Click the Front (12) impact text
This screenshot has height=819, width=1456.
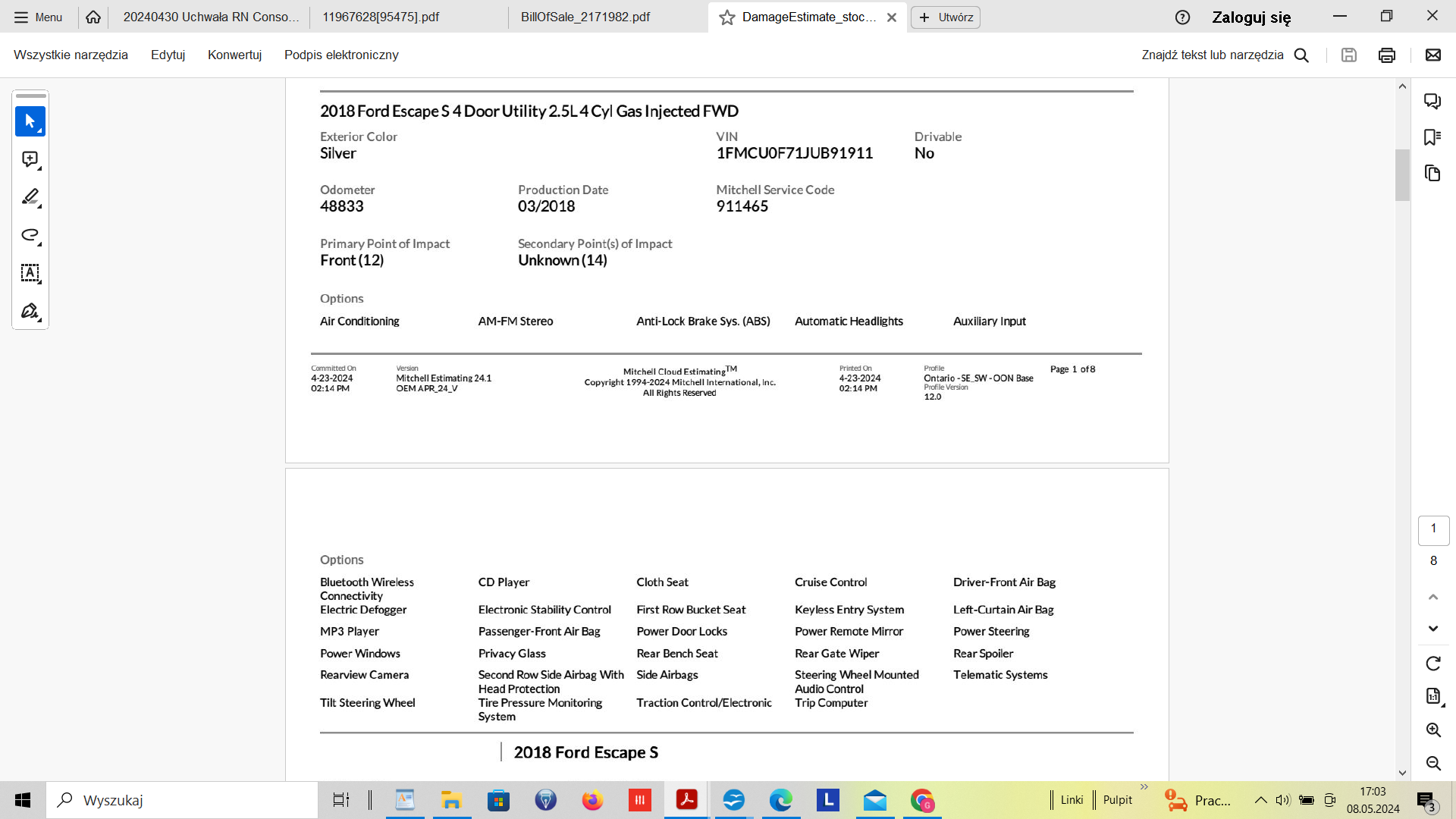pos(352,260)
